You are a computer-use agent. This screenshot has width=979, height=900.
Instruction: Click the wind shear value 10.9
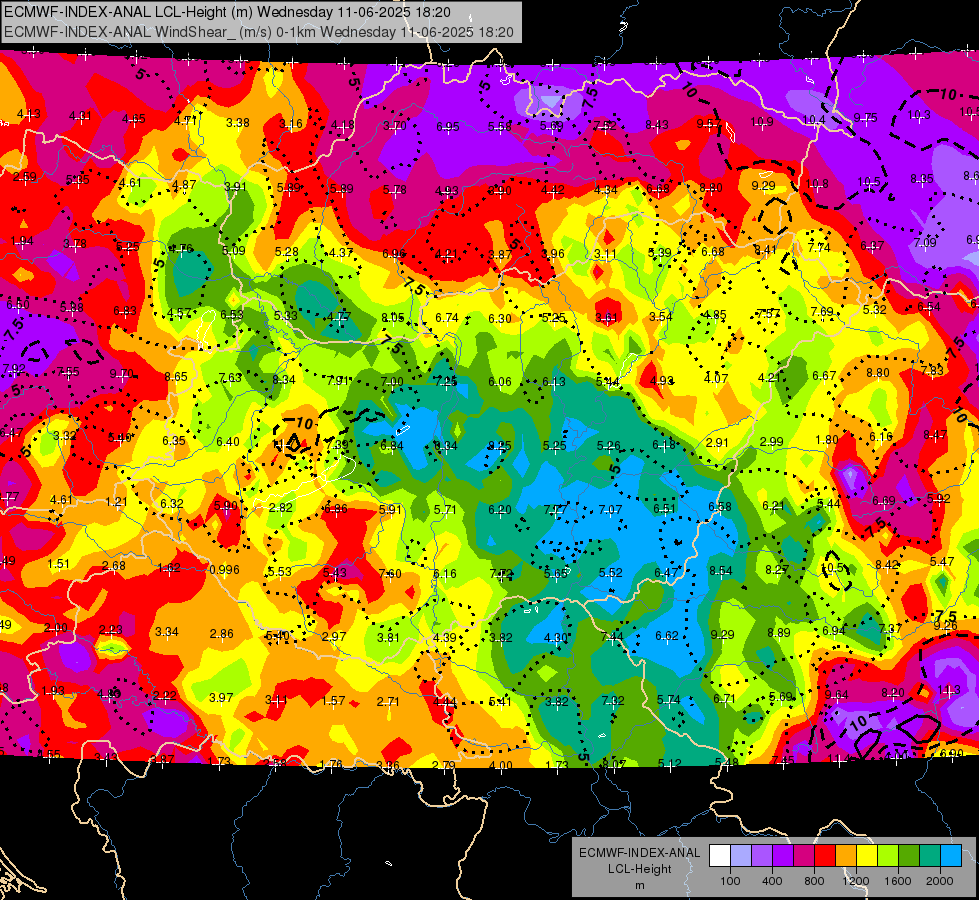(x=762, y=121)
